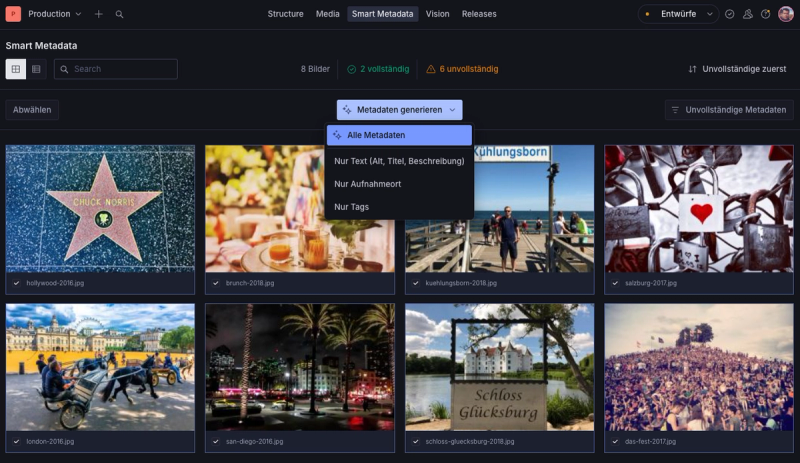Open the salzburg love locks thumbnail
800x463 pixels.
(699, 208)
